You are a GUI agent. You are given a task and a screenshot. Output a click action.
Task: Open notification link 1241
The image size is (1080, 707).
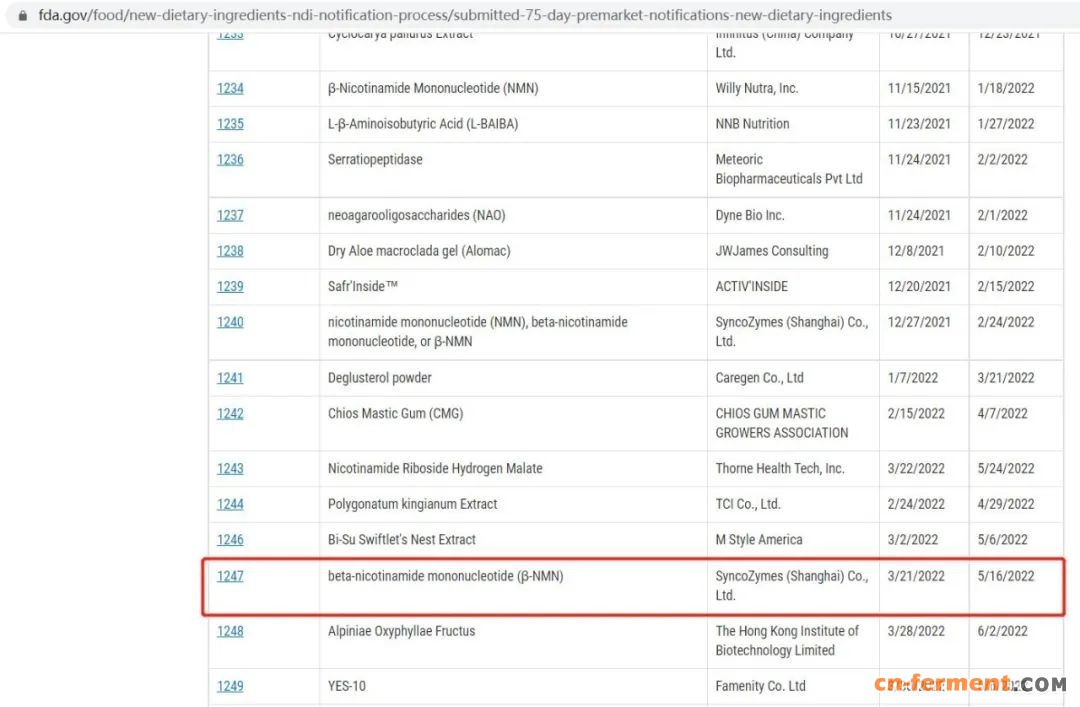click(230, 378)
